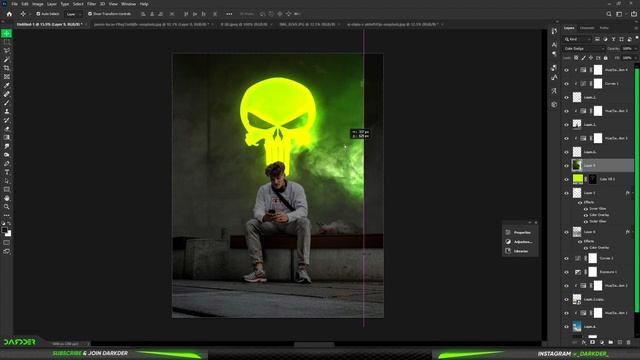Hide the Color Fill 1 layer
This screenshot has height=360, width=640.
566,179
